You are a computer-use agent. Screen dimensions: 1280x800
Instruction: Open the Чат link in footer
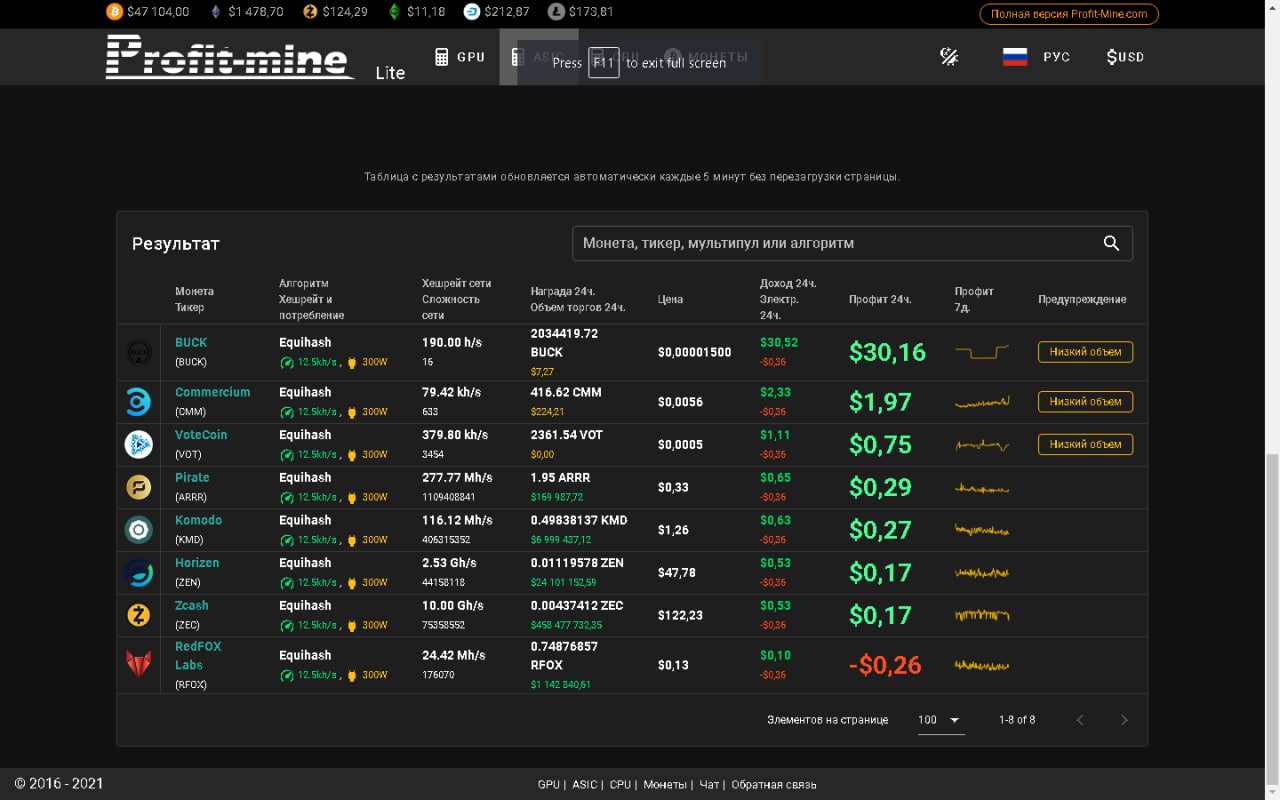[x=709, y=785]
